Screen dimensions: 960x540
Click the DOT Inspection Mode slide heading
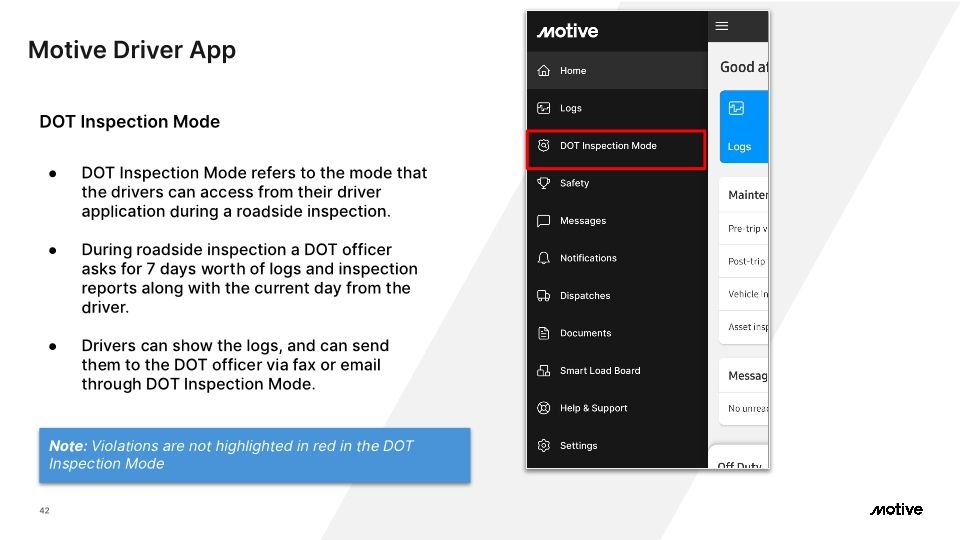(129, 121)
